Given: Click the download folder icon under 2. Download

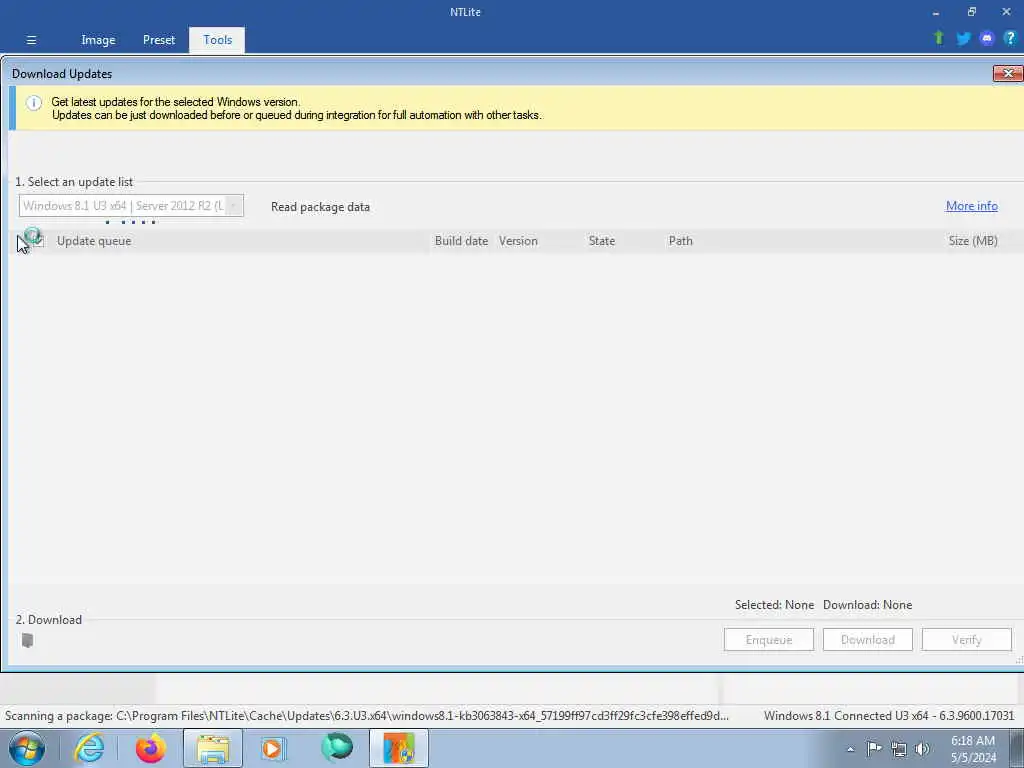Looking at the screenshot, I should (x=27, y=640).
